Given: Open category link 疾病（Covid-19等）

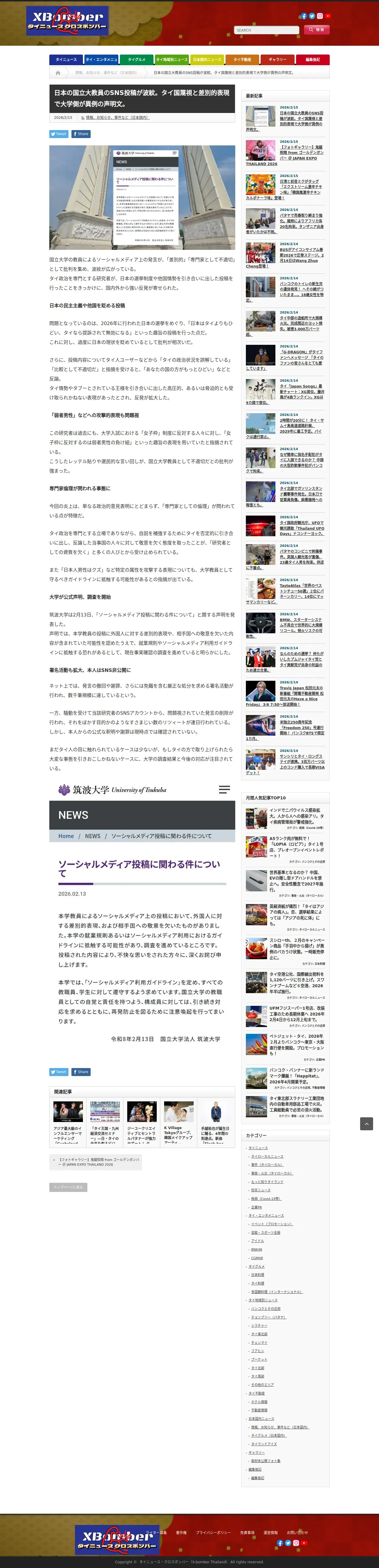Looking at the screenshot, I should point(266,1198).
